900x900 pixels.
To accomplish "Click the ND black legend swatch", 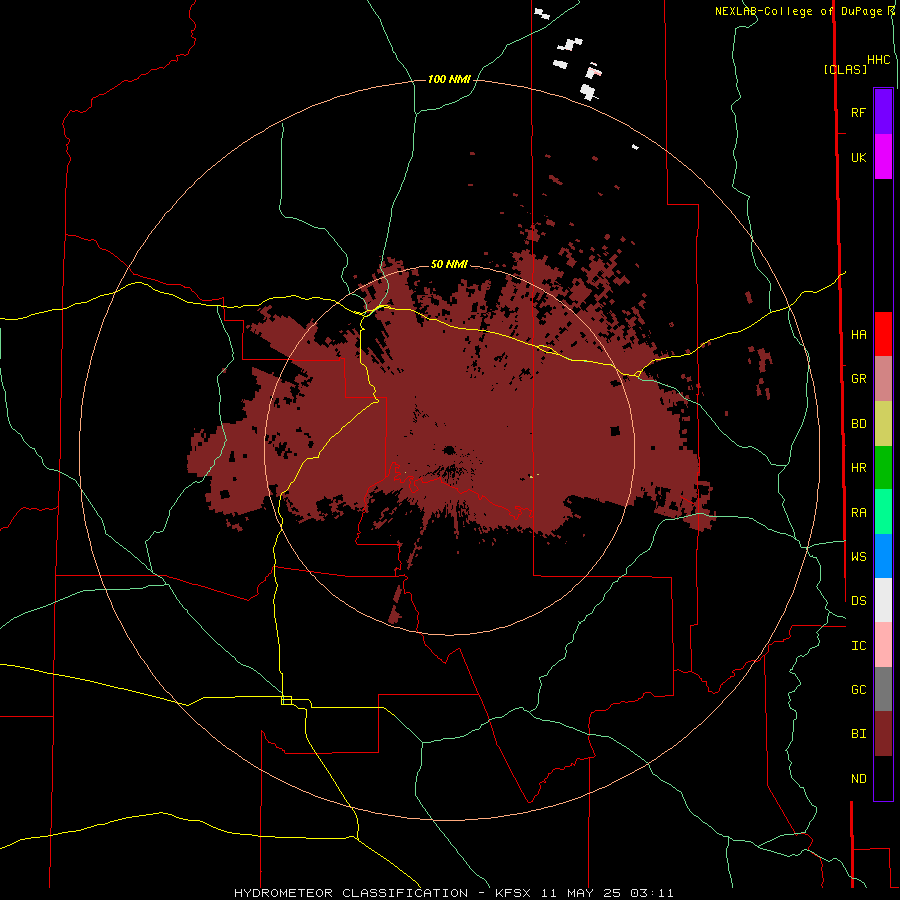I will click(x=883, y=778).
